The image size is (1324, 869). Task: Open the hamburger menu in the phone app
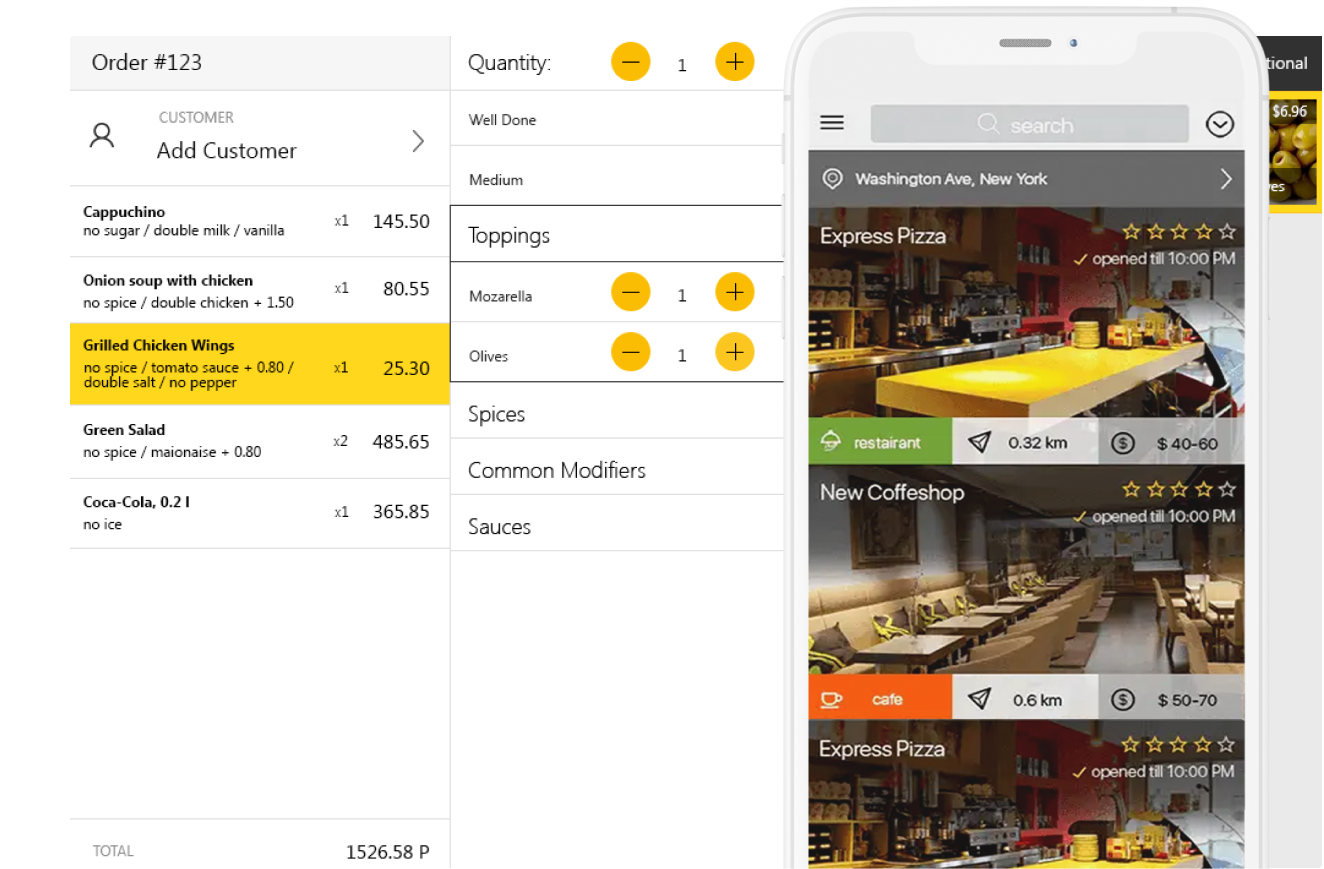pyautogui.click(x=832, y=123)
